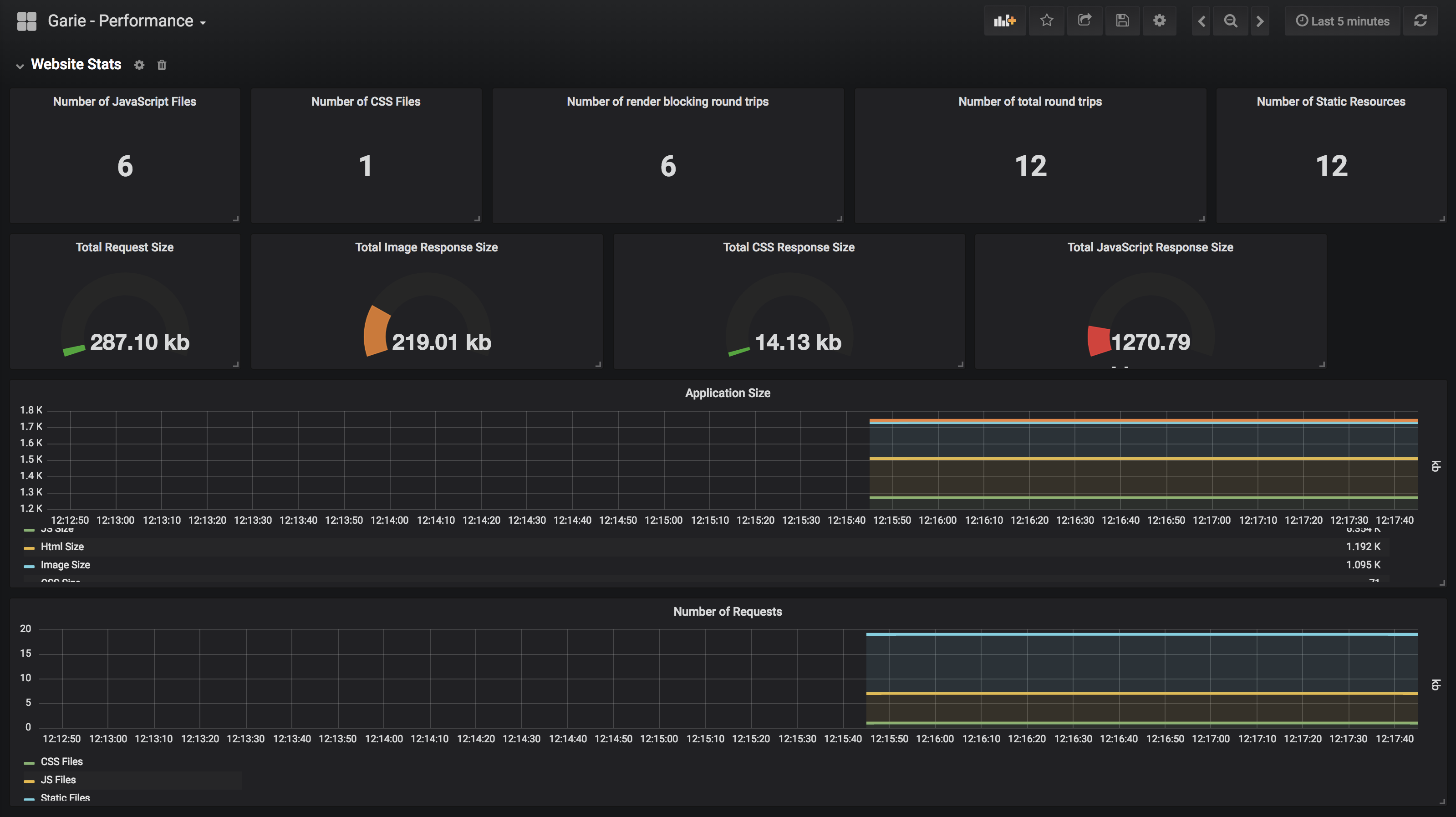Image resolution: width=1456 pixels, height=817 pixels.
Task: Click the Add panel icon
Action: 1004,21
